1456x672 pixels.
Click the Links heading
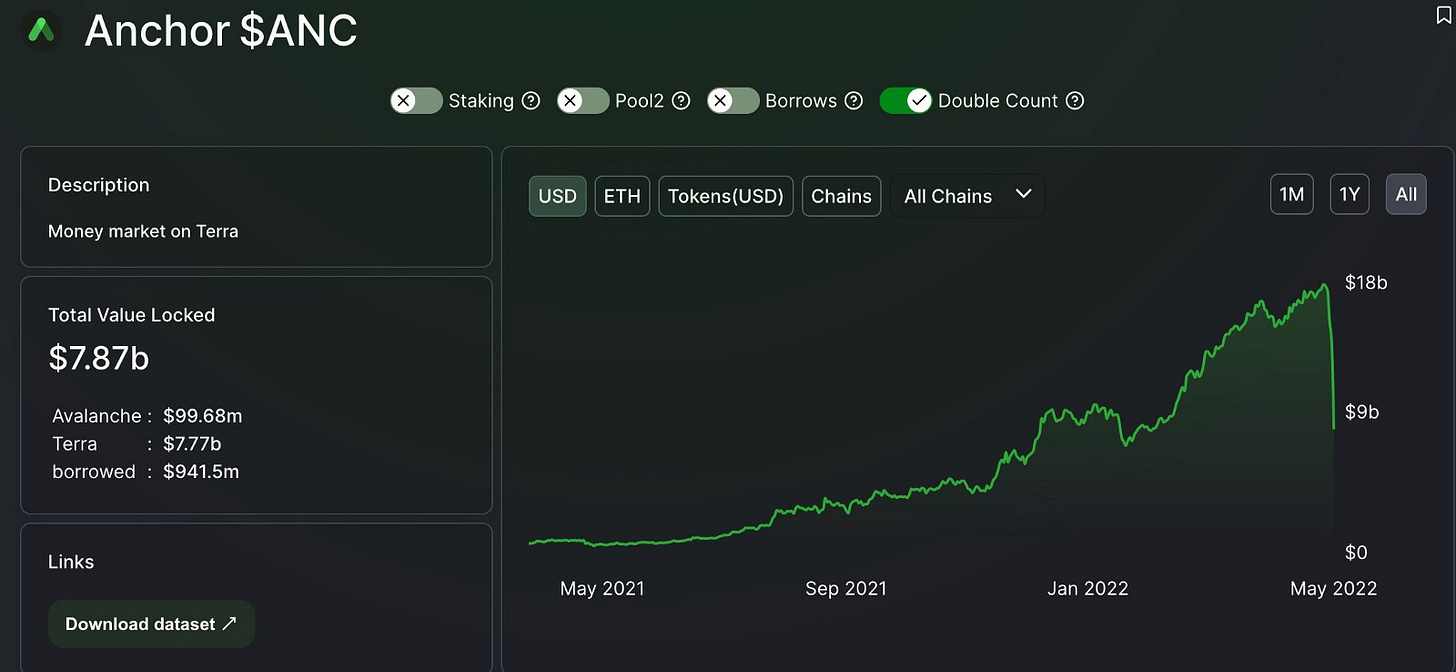(71, 562)
